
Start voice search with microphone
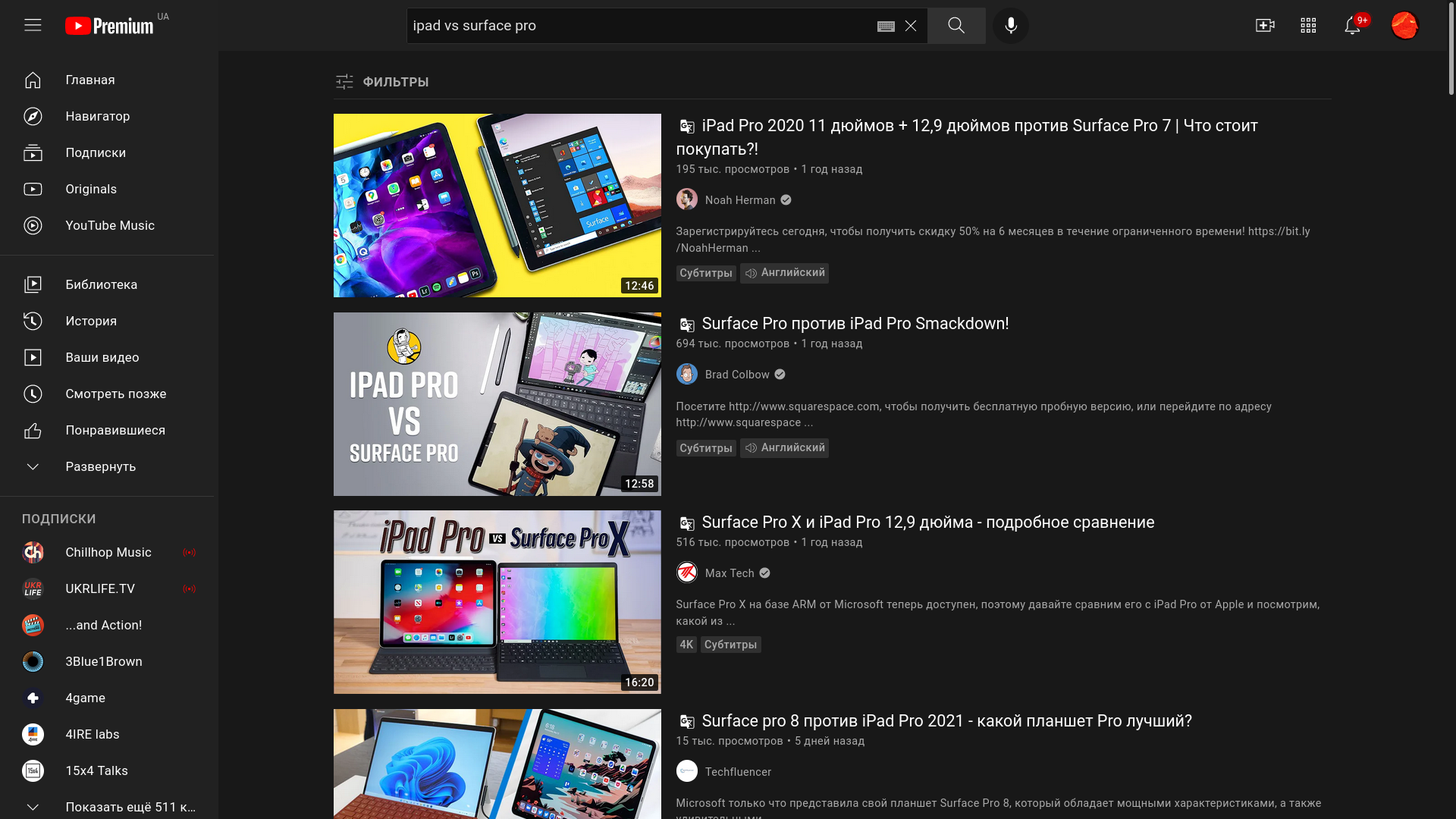(x=1011, y=26)
